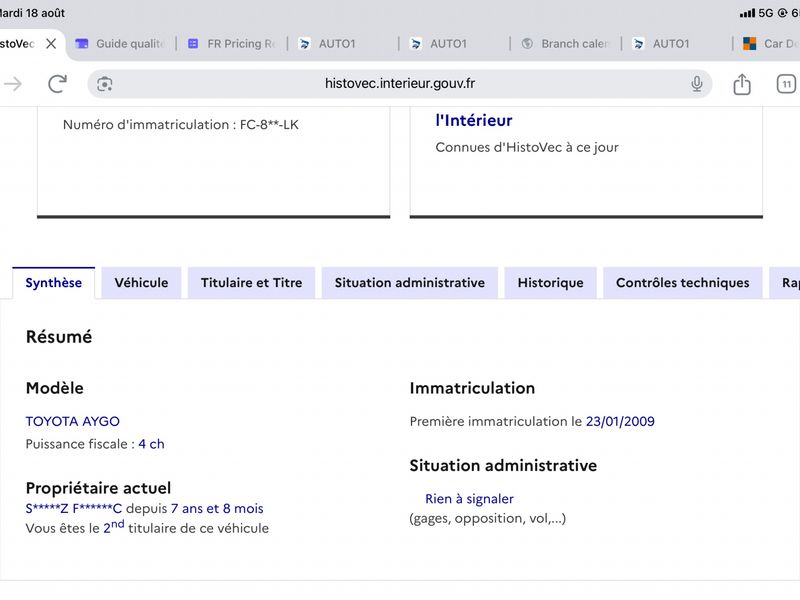Viewport: 800px width, 600px height.
Task: Tap the camera search icon in address bar
Action: tap(105, 84)
